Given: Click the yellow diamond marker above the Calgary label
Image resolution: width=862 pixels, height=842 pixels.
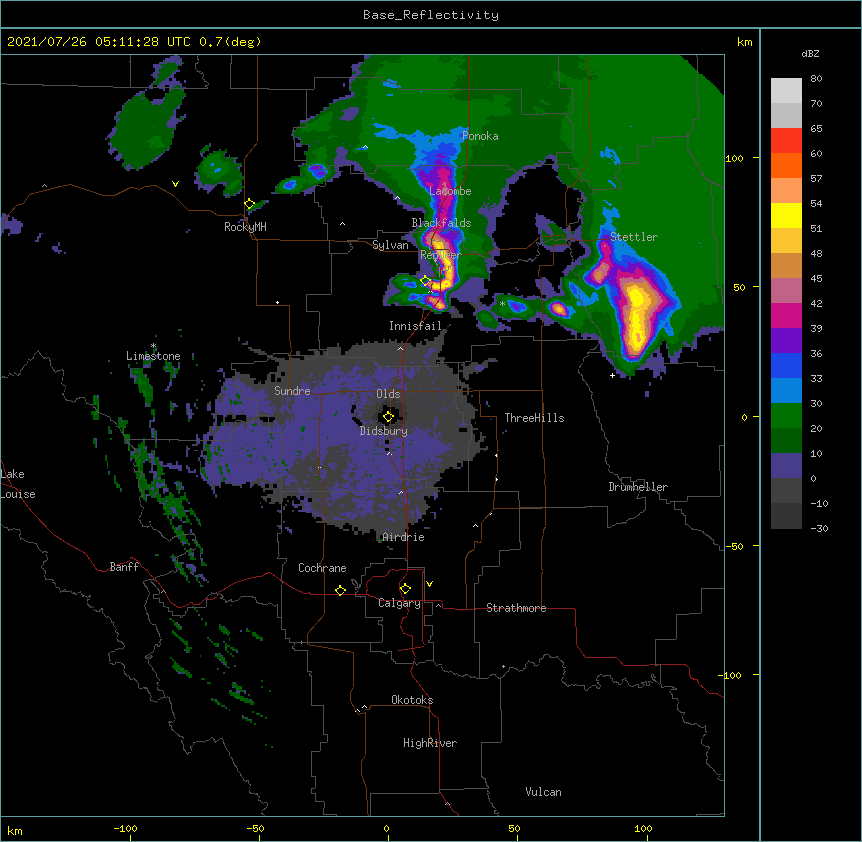Looking at the screenshot, I should point(405,589).
